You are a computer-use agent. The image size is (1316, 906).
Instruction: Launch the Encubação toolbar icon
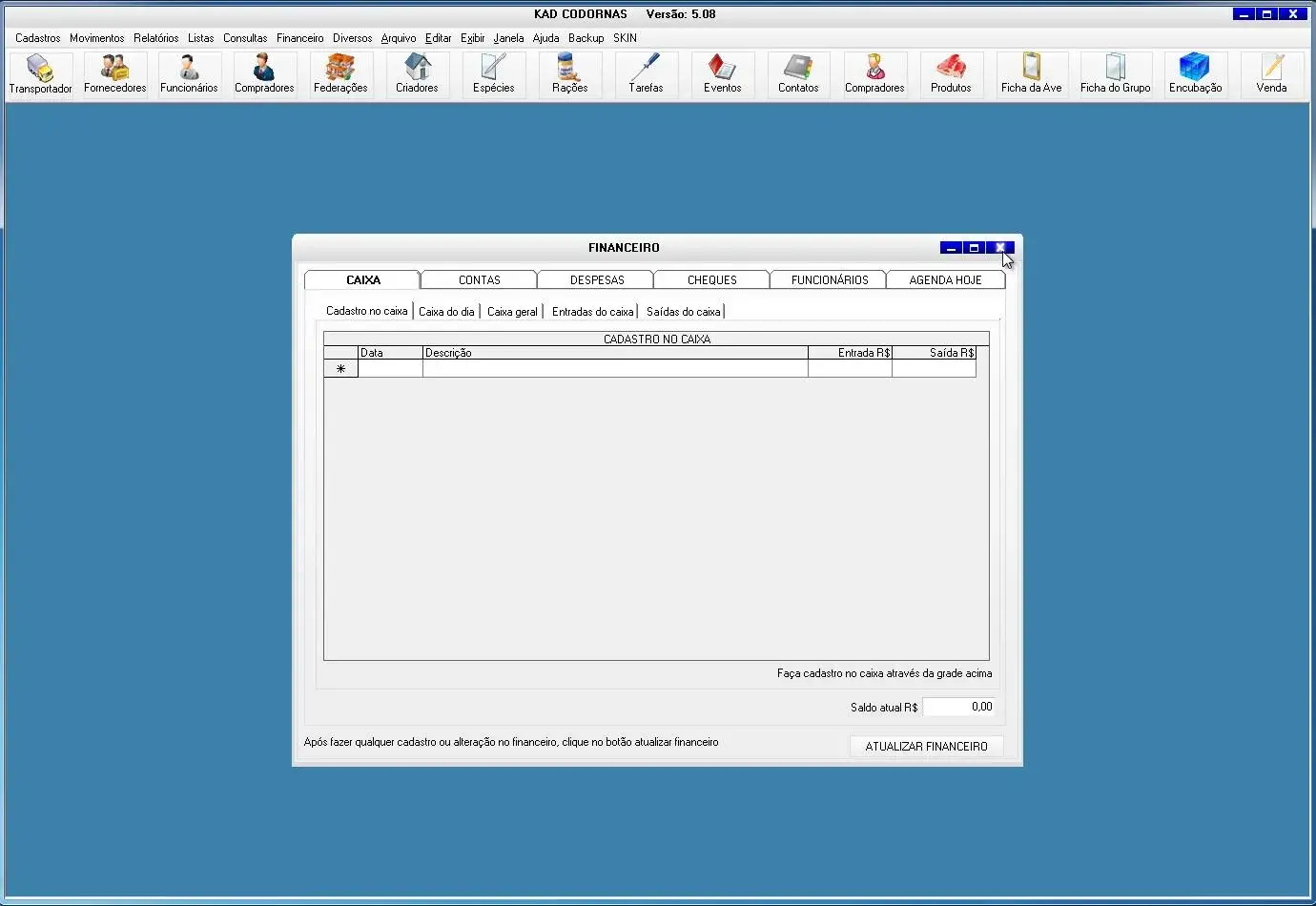1195,74
